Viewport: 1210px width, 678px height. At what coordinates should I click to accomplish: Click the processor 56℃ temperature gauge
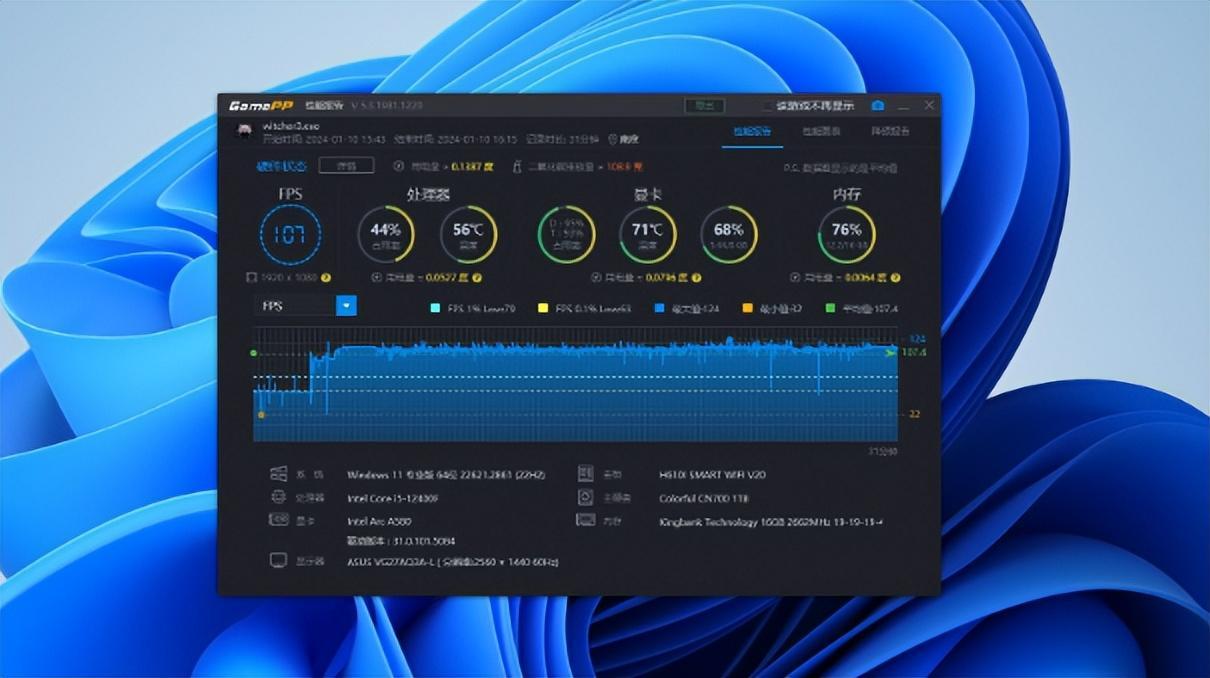pos(468,234)
